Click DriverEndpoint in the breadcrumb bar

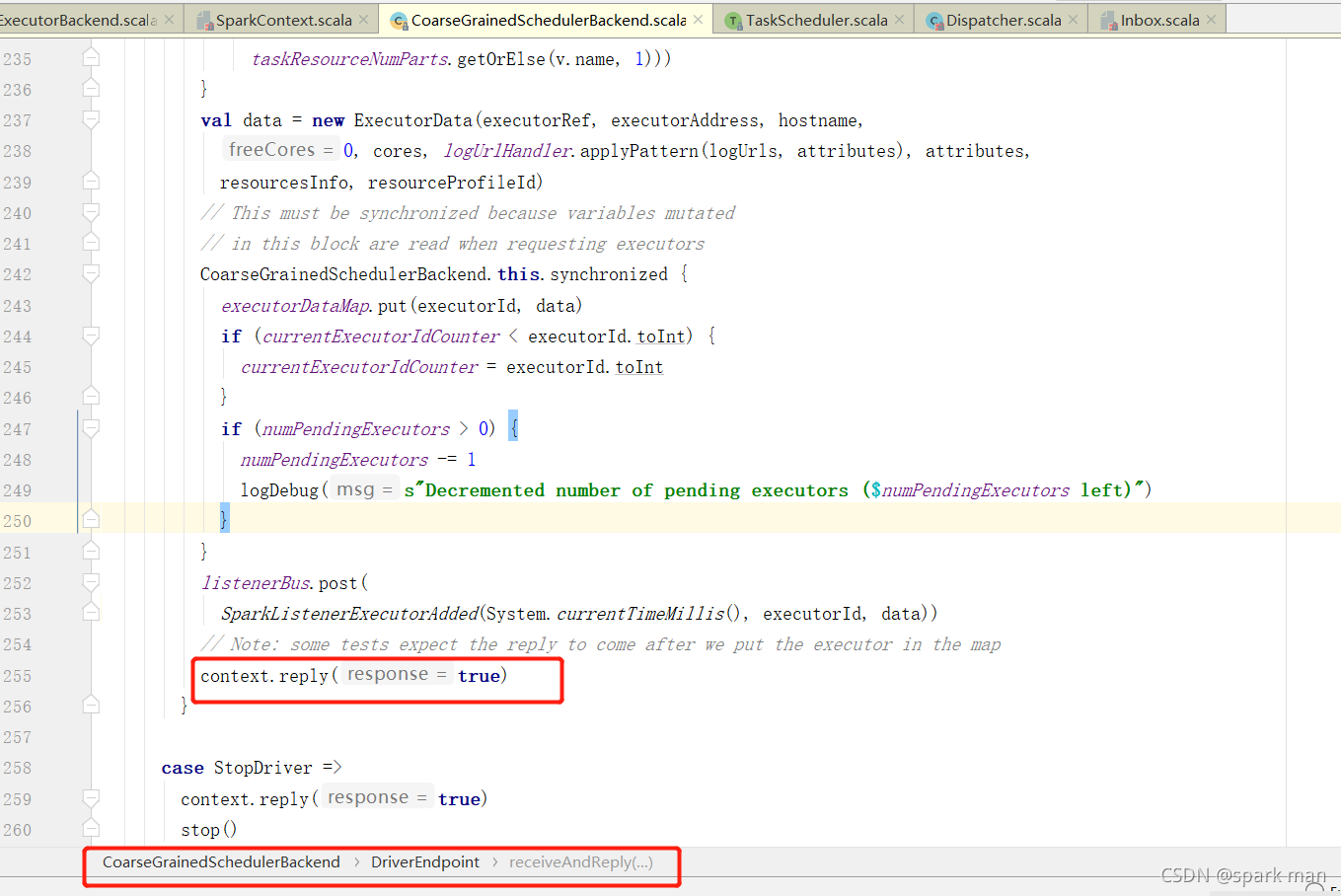425,862
